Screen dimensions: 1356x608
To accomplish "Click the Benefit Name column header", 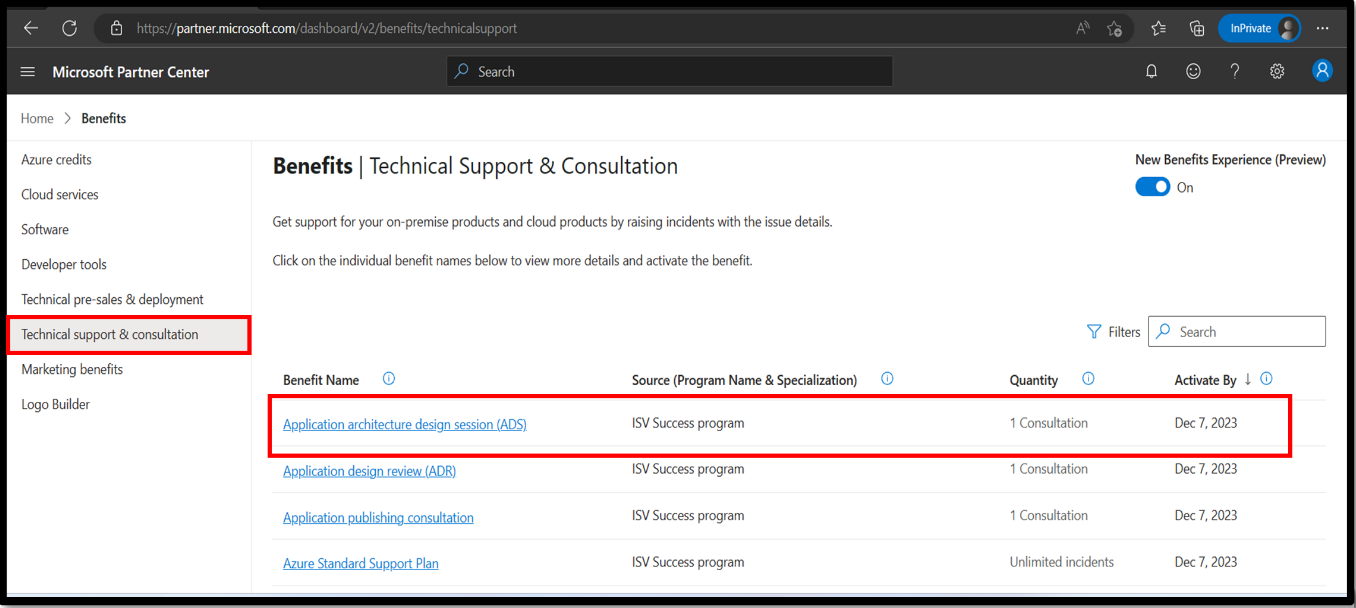I will tap(321, 380).
